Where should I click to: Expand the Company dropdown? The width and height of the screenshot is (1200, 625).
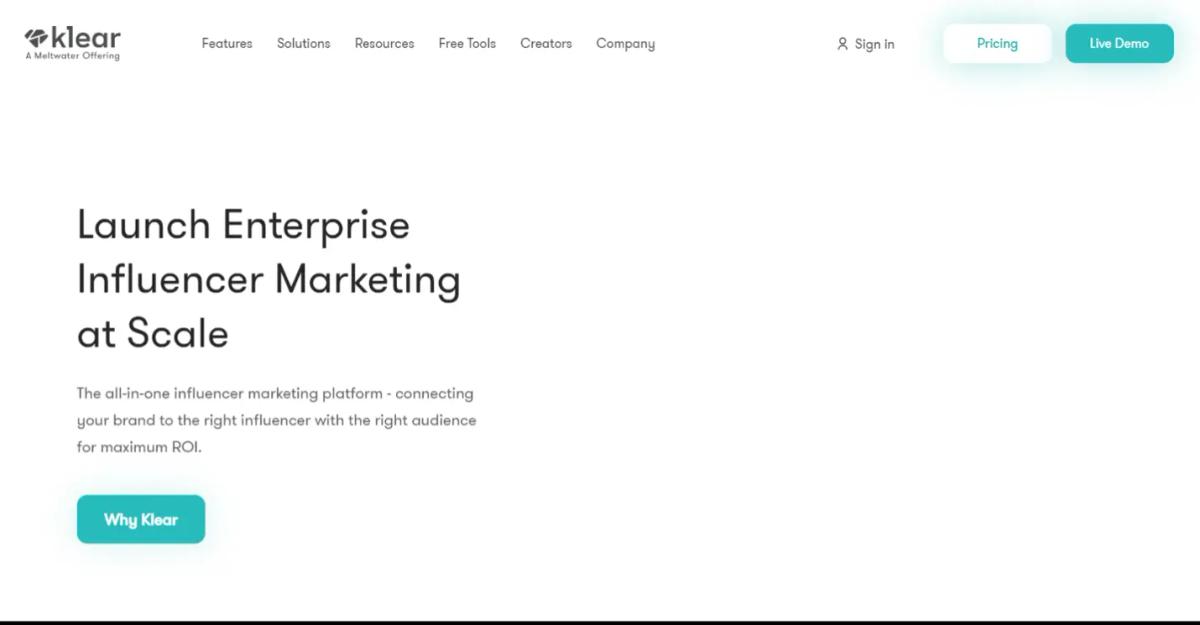[625, 43]
